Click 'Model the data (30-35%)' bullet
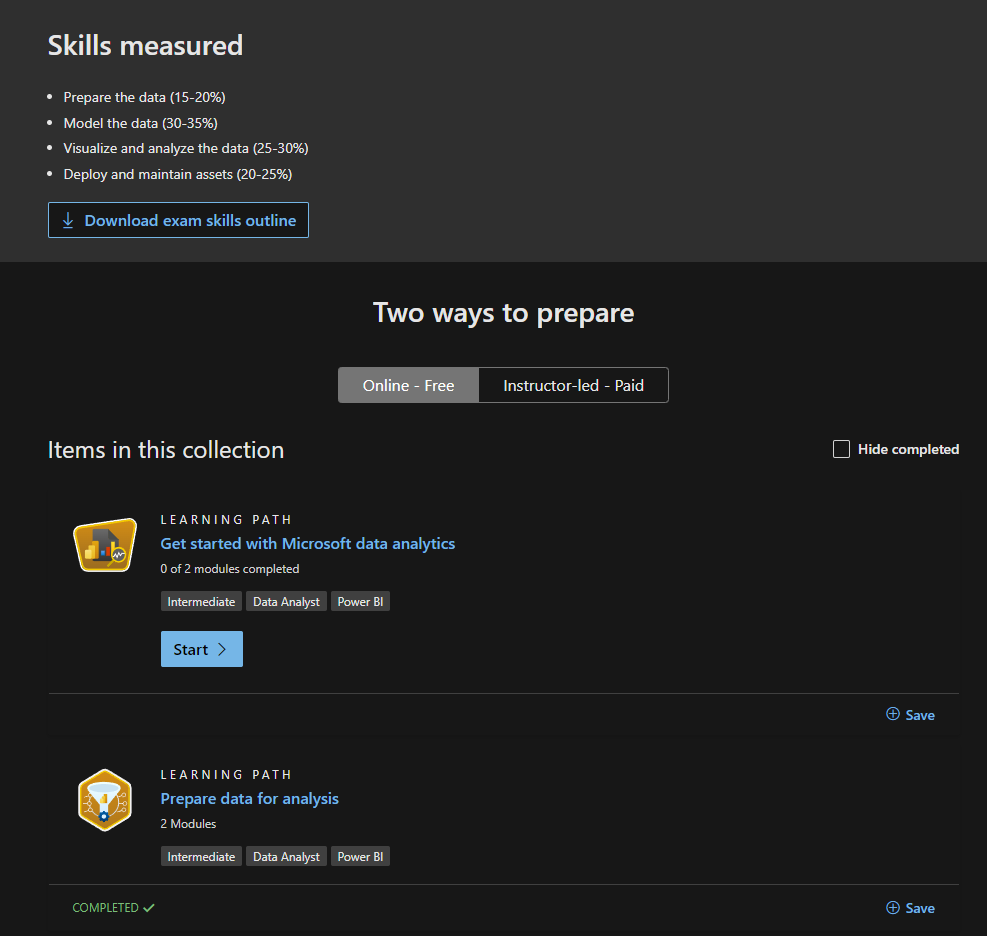This screenshot has width=987, height=936. tap(140, 123)
